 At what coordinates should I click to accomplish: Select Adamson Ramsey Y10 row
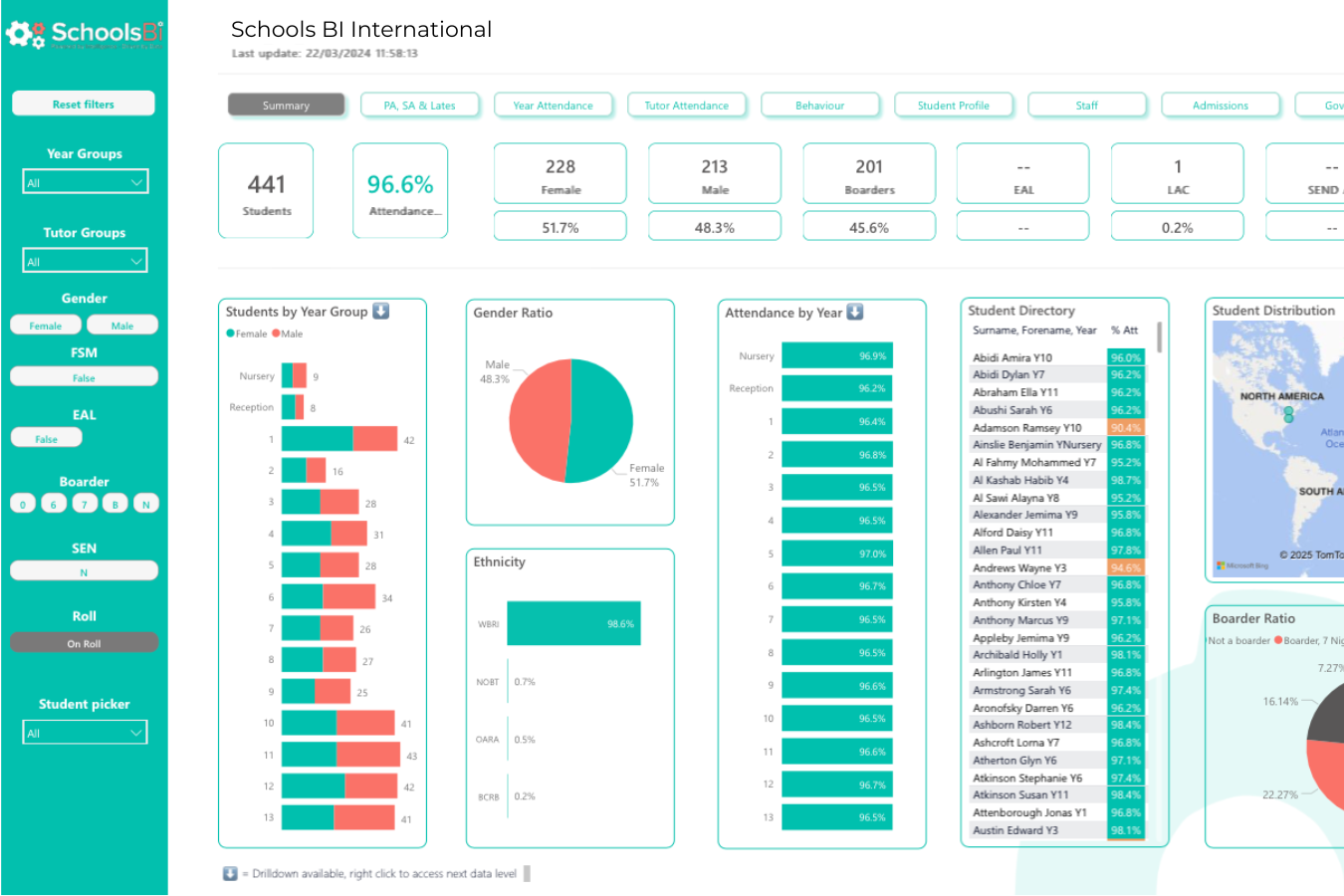[1038, 427]
